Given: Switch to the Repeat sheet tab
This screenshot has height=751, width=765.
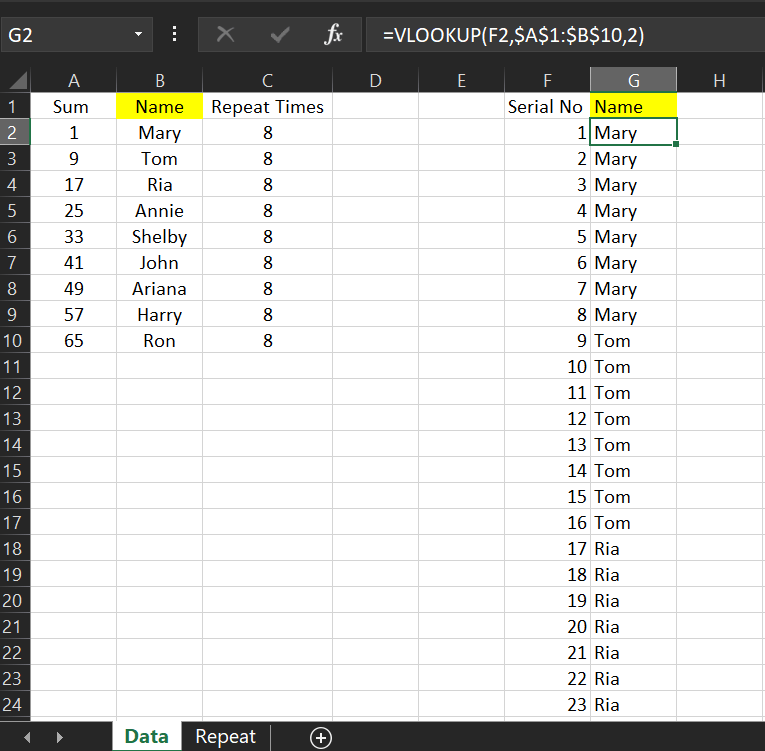Looking at the screenshot, I should coord(225,737).
